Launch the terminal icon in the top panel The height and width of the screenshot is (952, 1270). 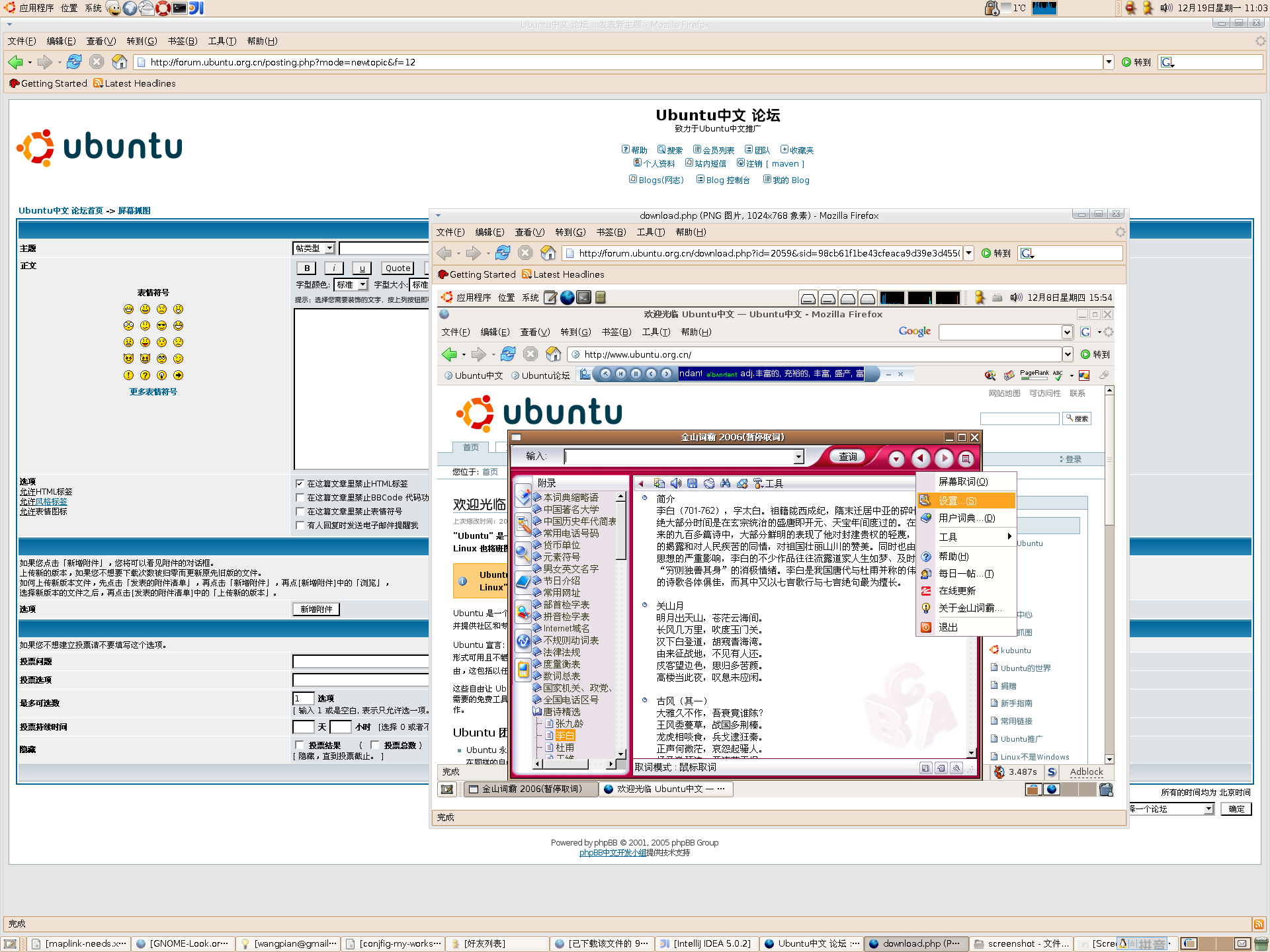(x=179, y=8)
